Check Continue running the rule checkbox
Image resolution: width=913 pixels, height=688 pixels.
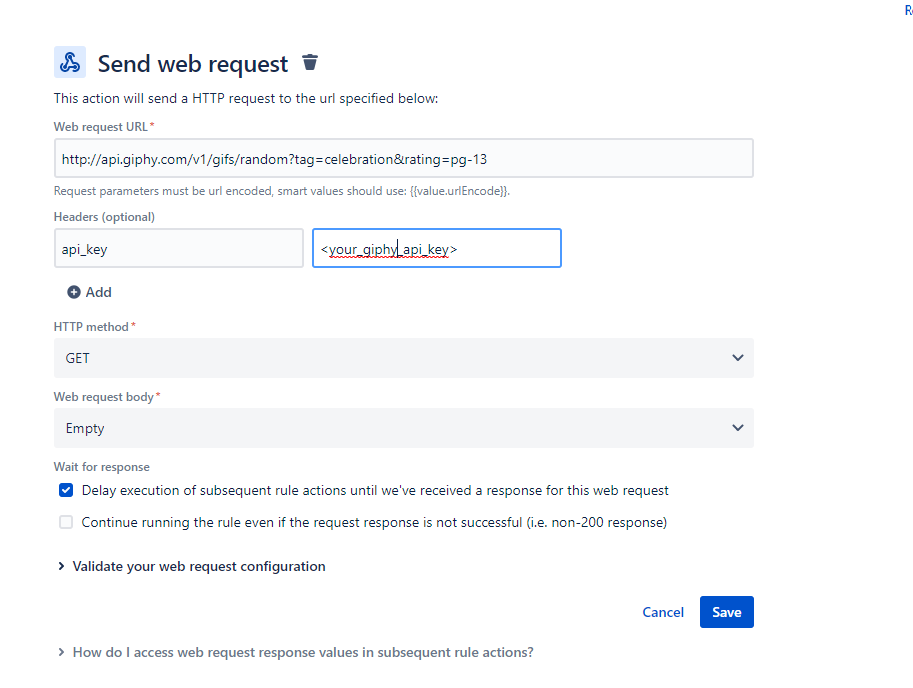click(x=66, y=522)
